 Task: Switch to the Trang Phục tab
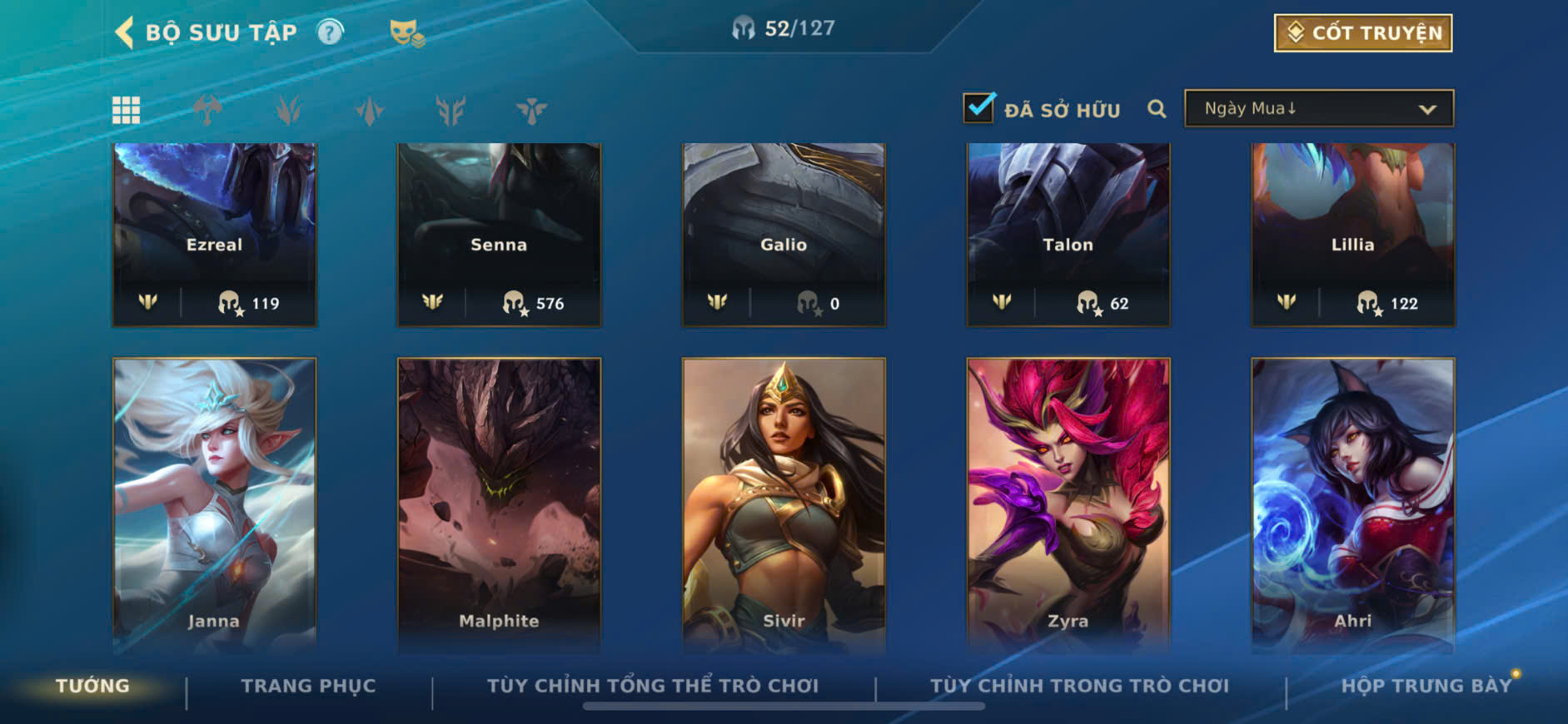point(308,686)
